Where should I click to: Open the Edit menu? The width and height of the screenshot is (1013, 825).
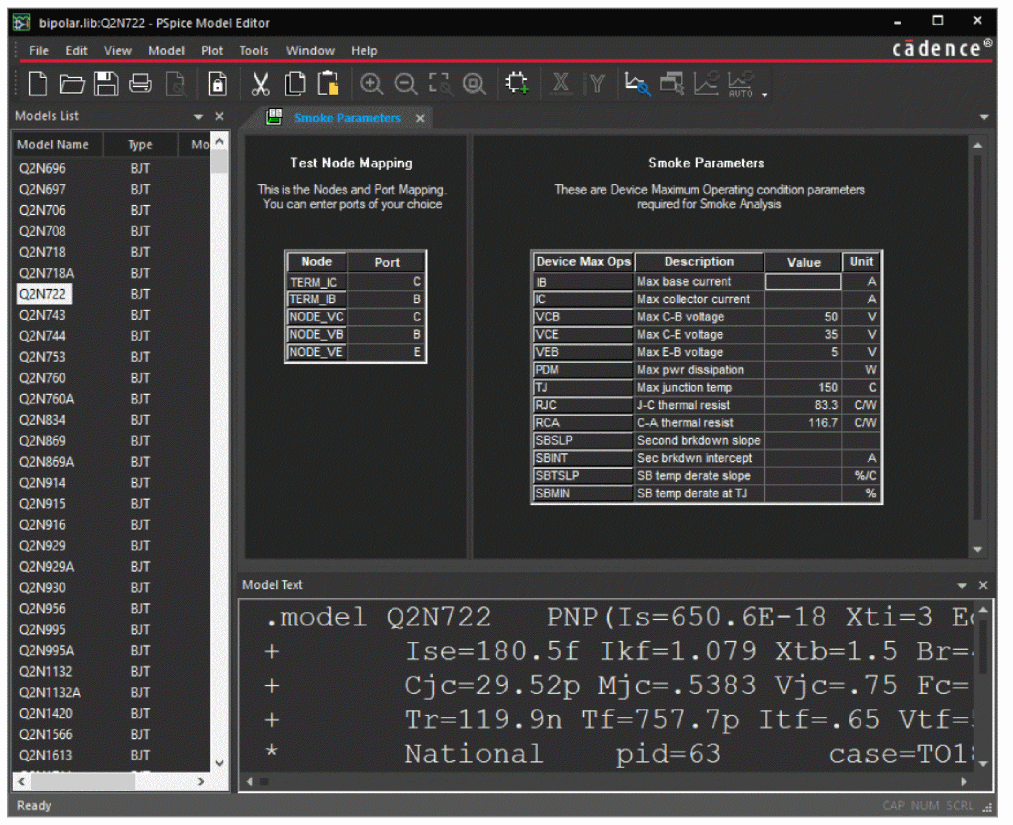76,50
